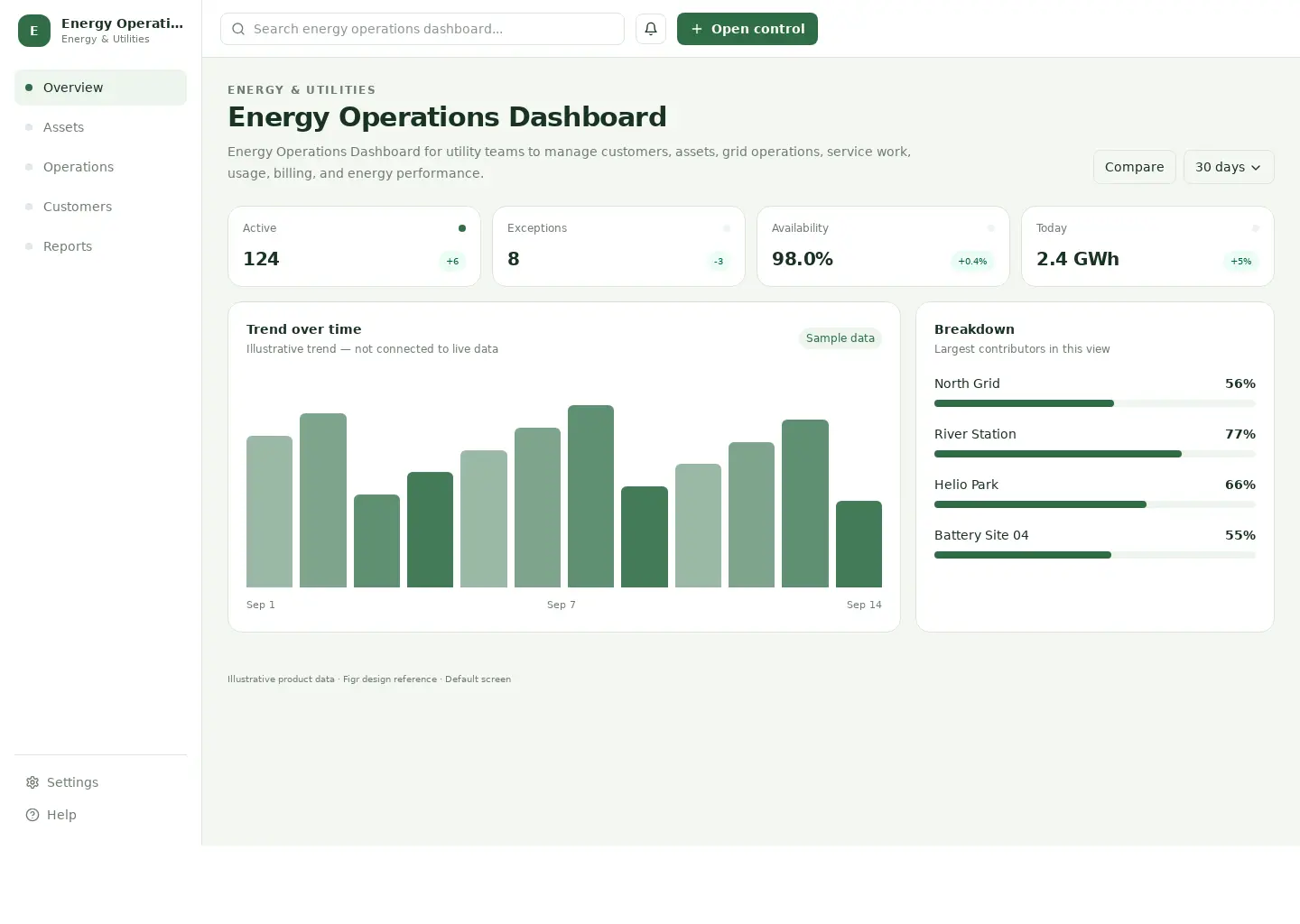The image size is (1300, 924).
Task: Click the 66% value for Helio Park
Action: (1240, 485)
